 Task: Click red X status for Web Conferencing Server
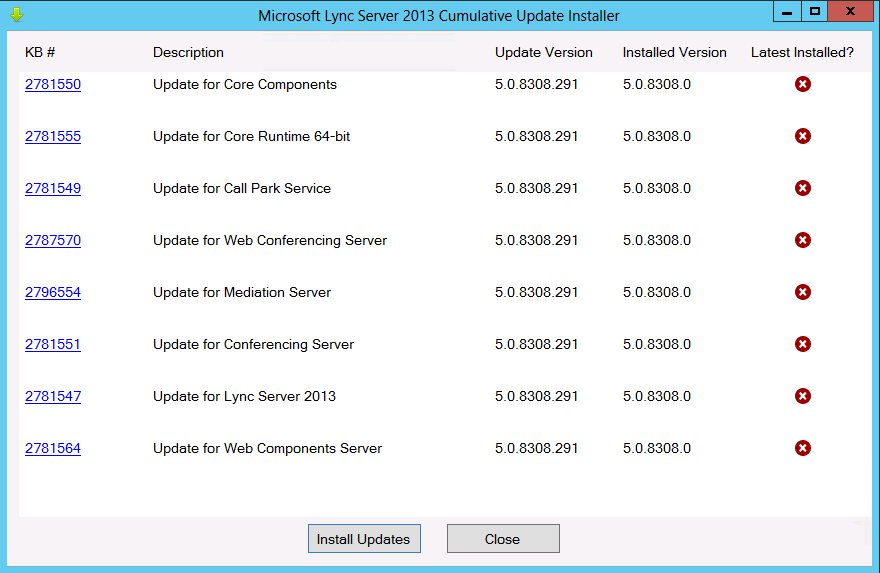803,240
